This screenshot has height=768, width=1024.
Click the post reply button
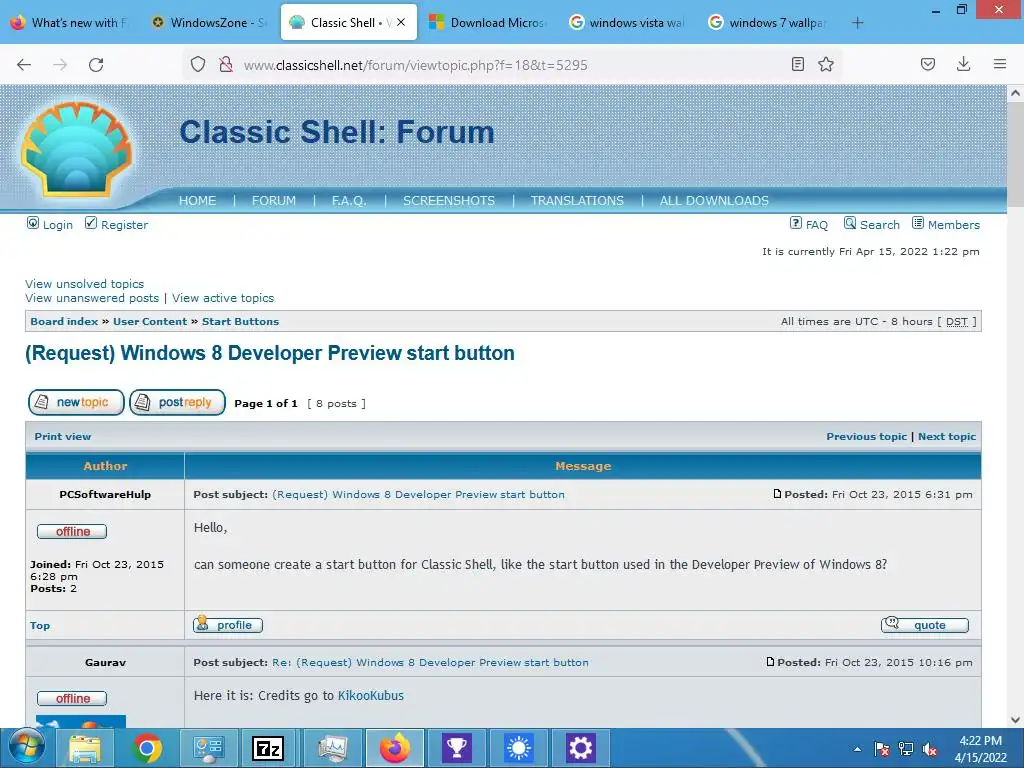click(178, 402)
